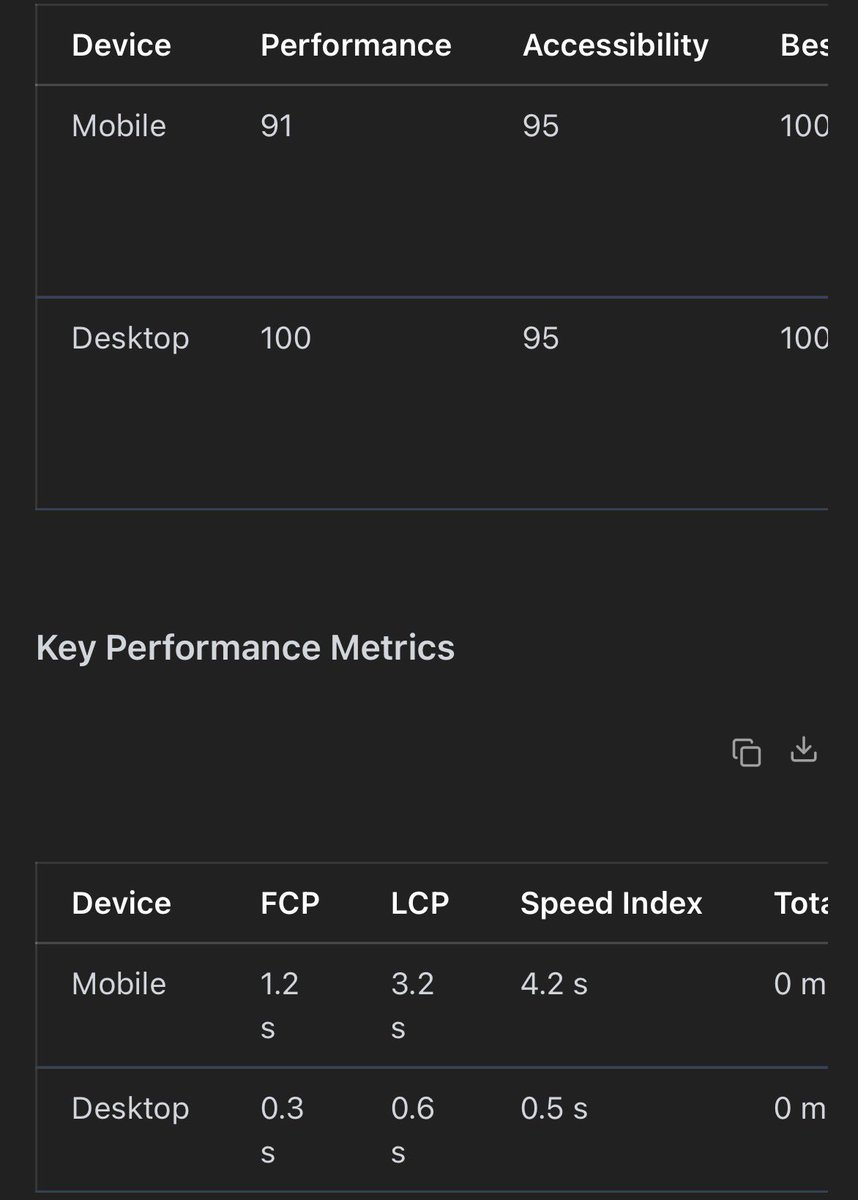
Task: Select Mobile accessibility score 95
Action: 540,126
